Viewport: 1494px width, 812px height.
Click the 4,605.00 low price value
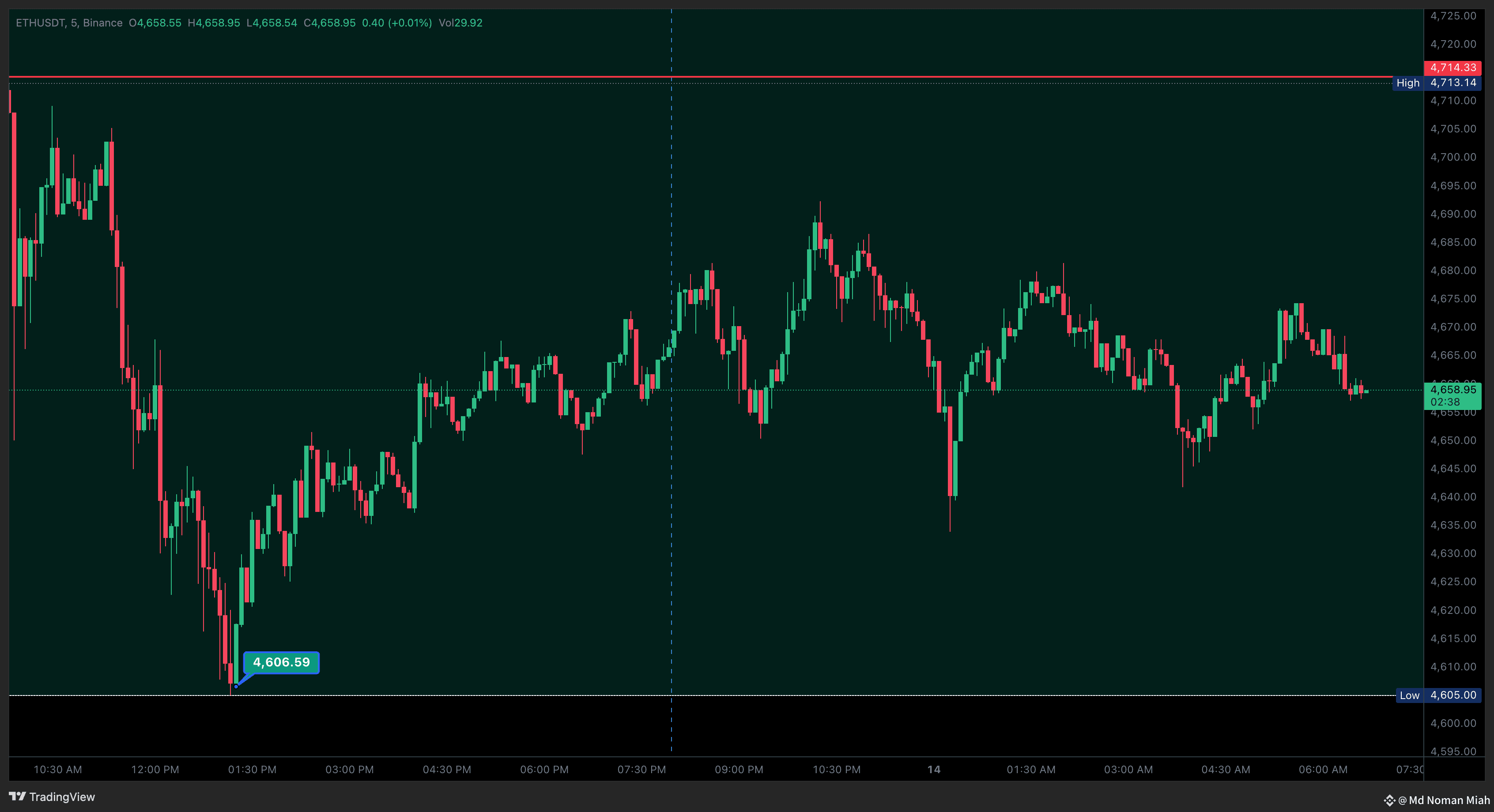coord(1453,695)
